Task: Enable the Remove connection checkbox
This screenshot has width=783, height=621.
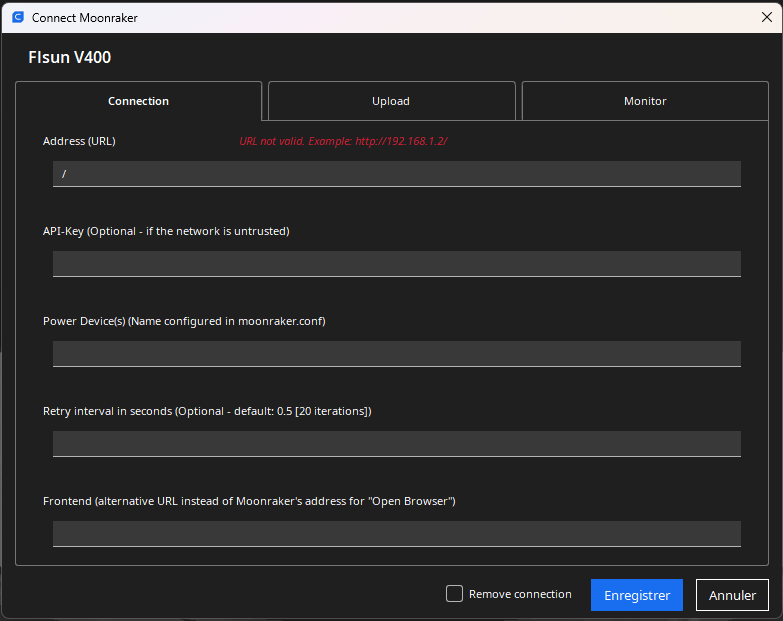Action: (x=455, y=594)
